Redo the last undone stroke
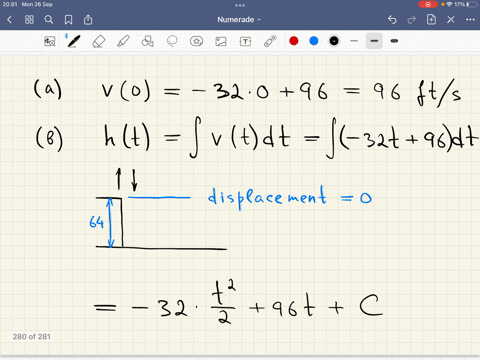 [x=412, y=20]
